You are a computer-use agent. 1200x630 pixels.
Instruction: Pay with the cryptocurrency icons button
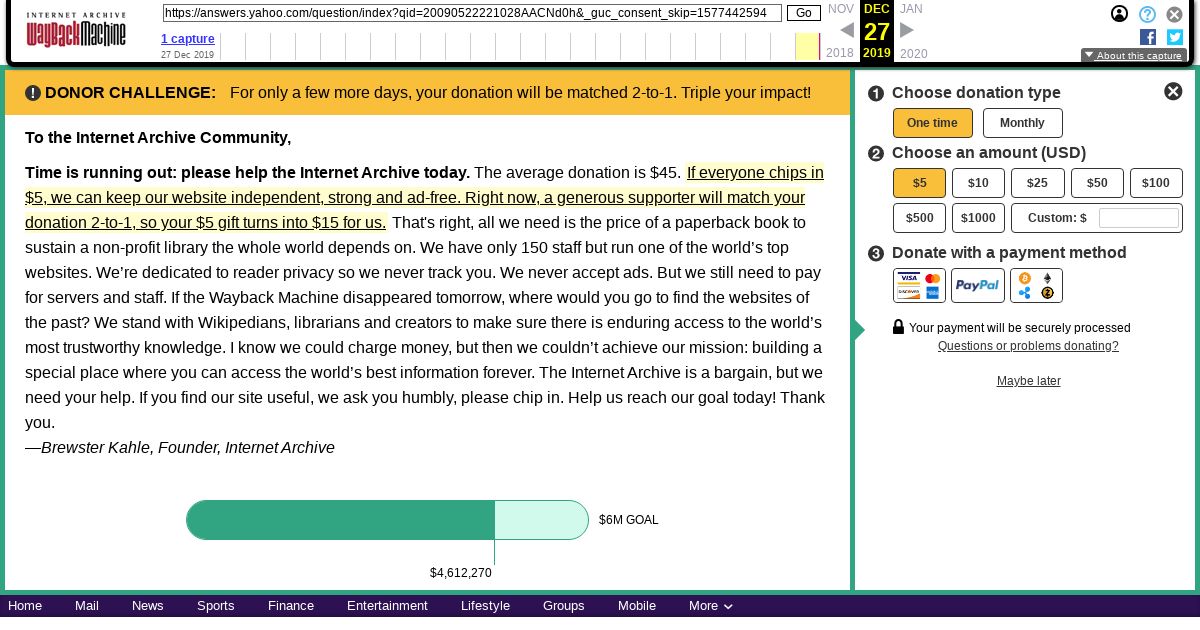click(1036, 285)
